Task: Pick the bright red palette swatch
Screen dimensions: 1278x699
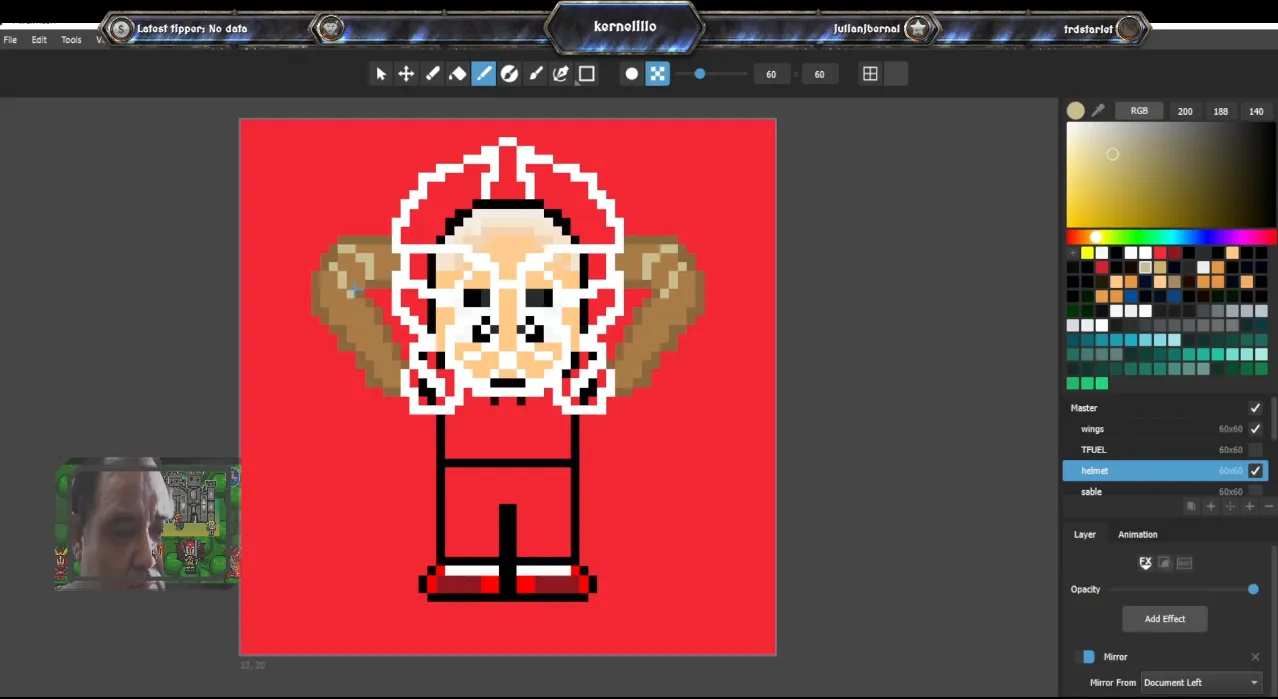Action: click(1160, 253)
